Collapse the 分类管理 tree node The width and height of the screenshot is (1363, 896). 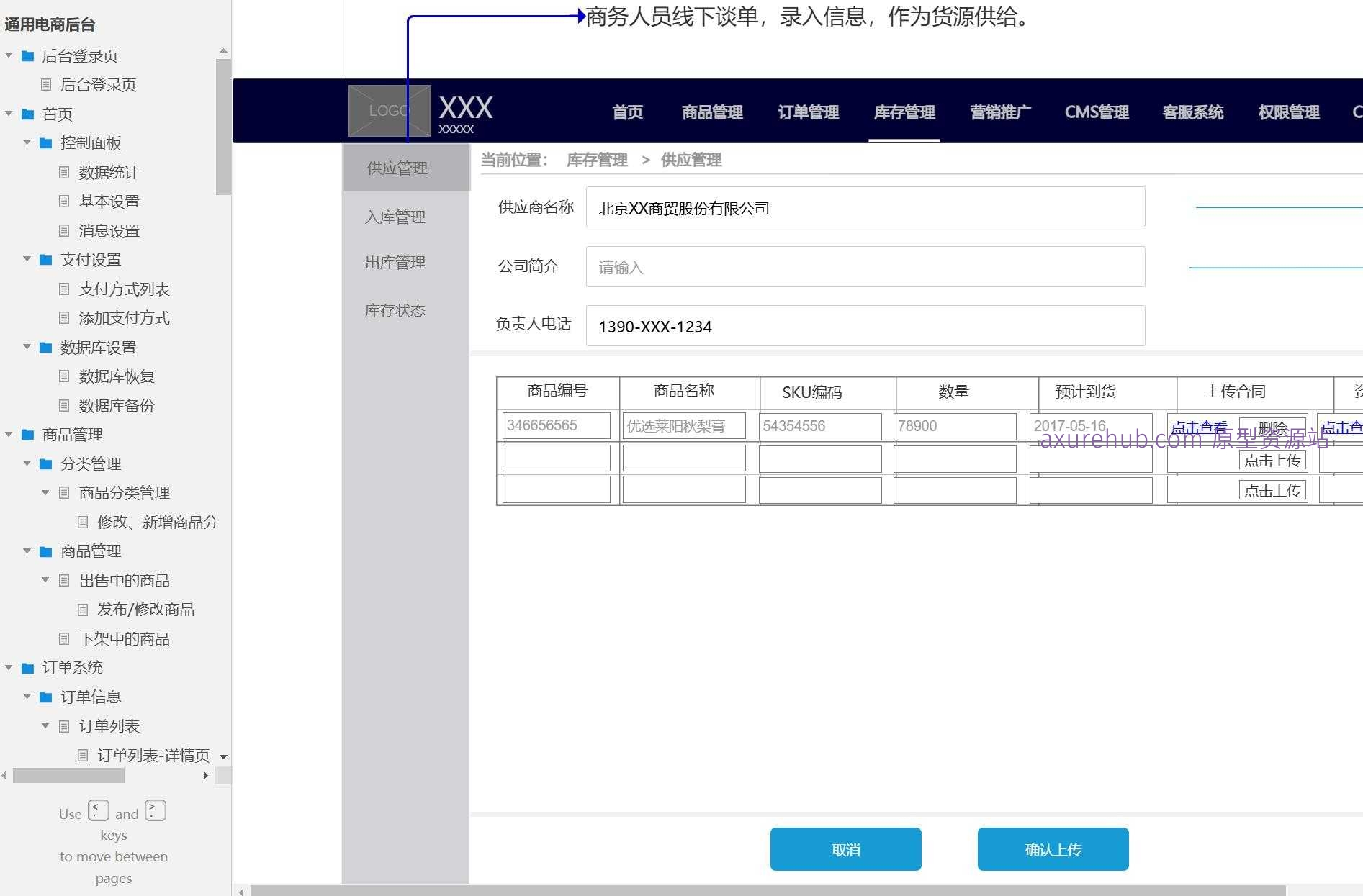click(27, 463)
